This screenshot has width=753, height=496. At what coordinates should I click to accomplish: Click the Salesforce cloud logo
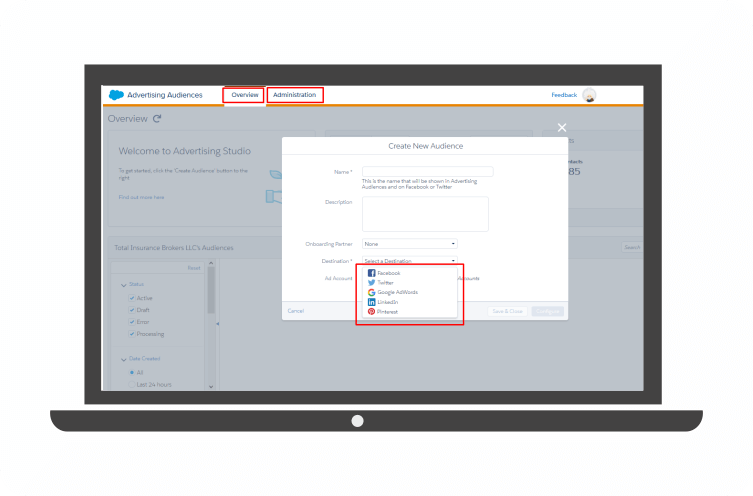(116, 95)
